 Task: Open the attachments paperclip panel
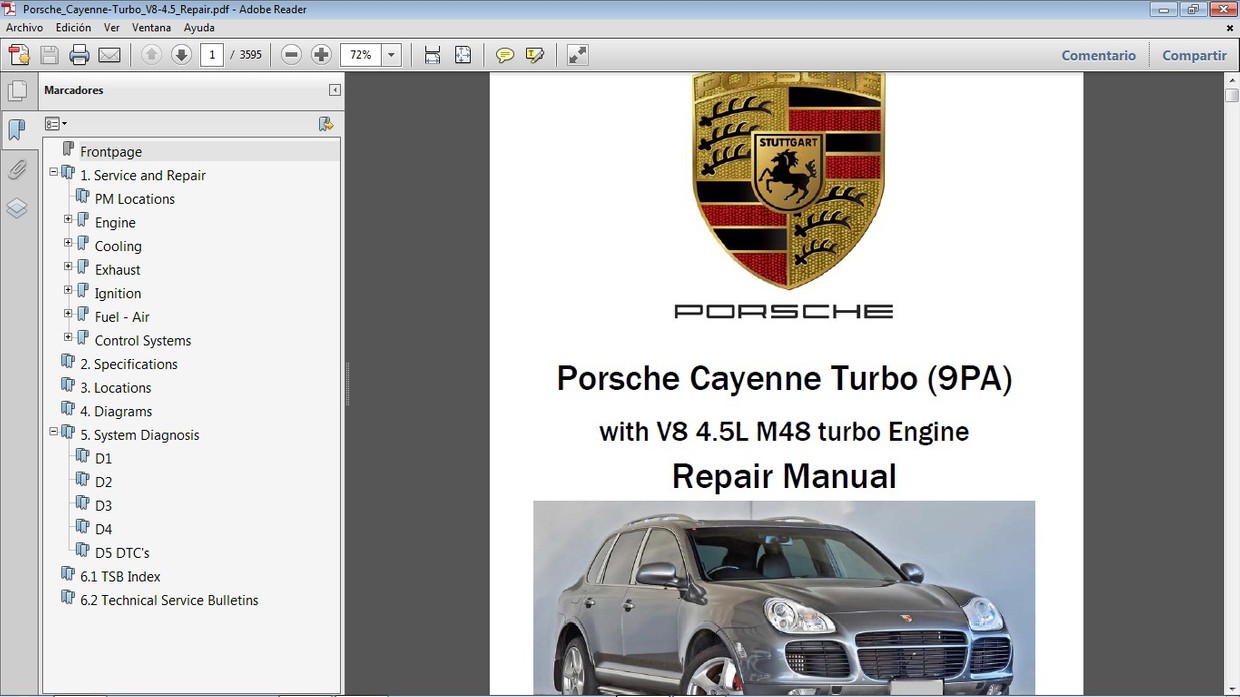pyautogui.click(x=18, y=169)
